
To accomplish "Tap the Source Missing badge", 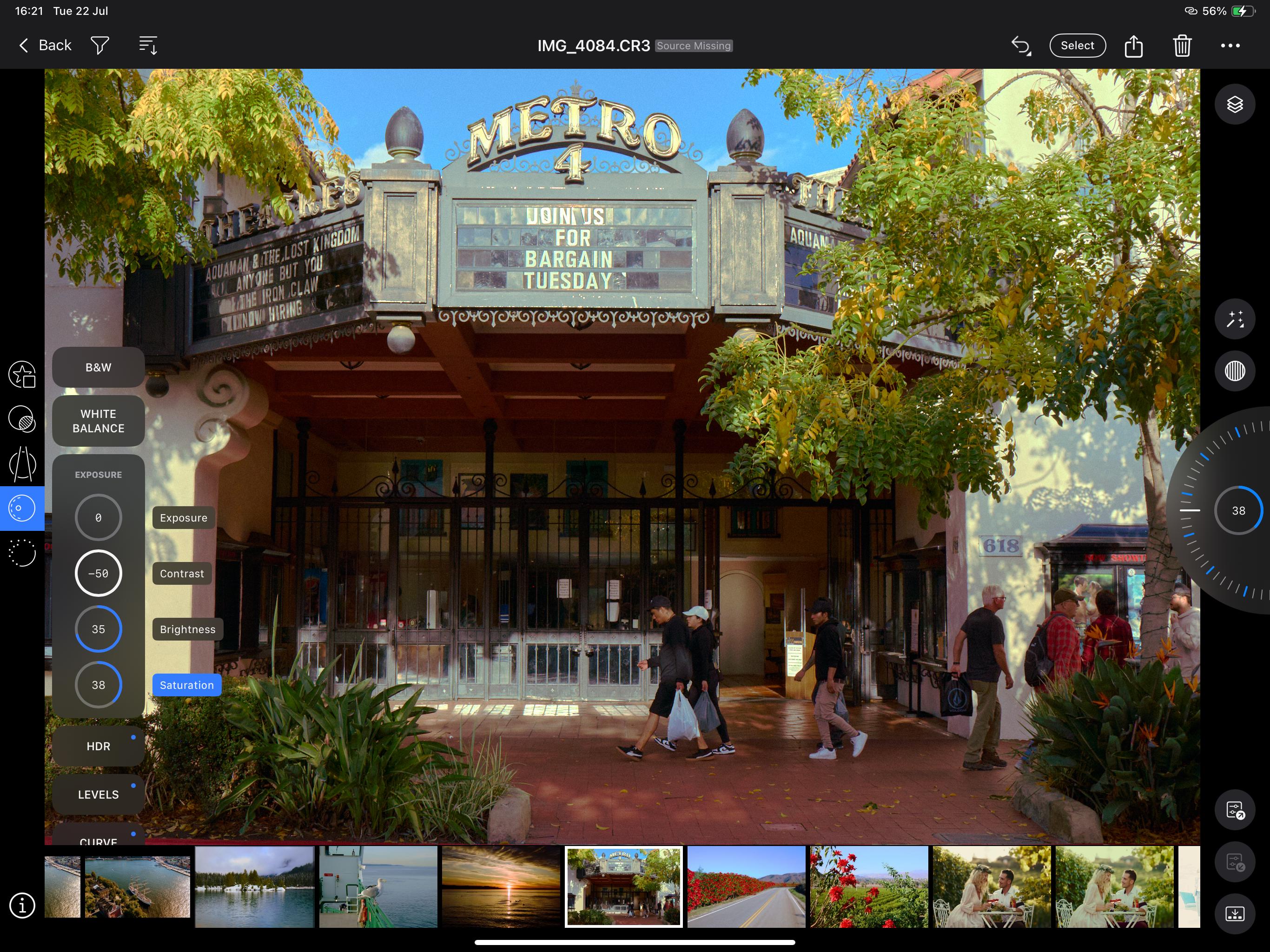I will 694,46.
